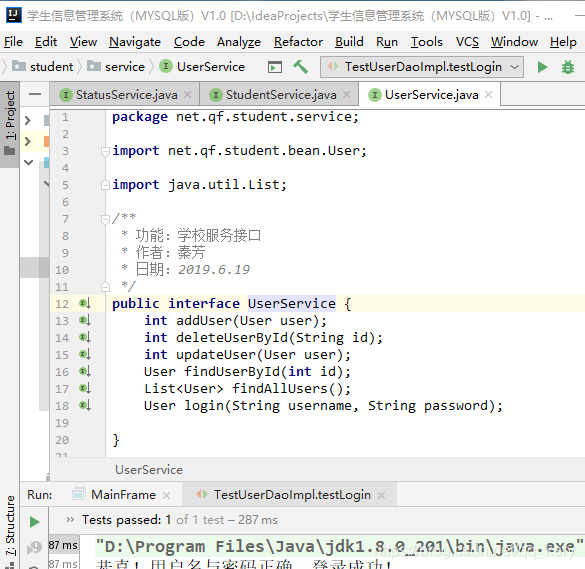Expand the hidden test toolbar chevron
Viewport: 585px width, 569px height.
[x=70, y=519]
